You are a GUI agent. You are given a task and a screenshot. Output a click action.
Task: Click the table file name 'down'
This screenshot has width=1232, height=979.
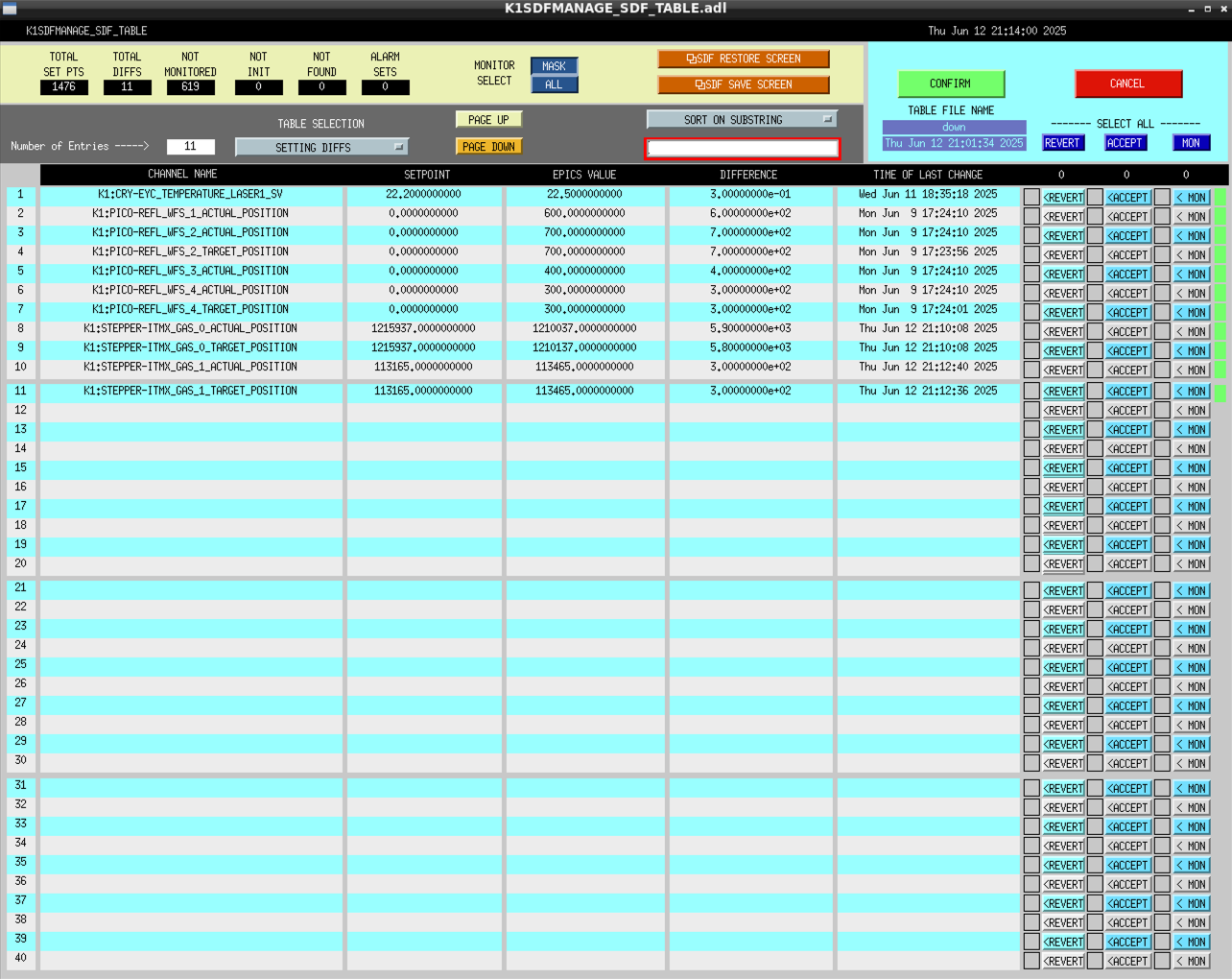[954, 127]
